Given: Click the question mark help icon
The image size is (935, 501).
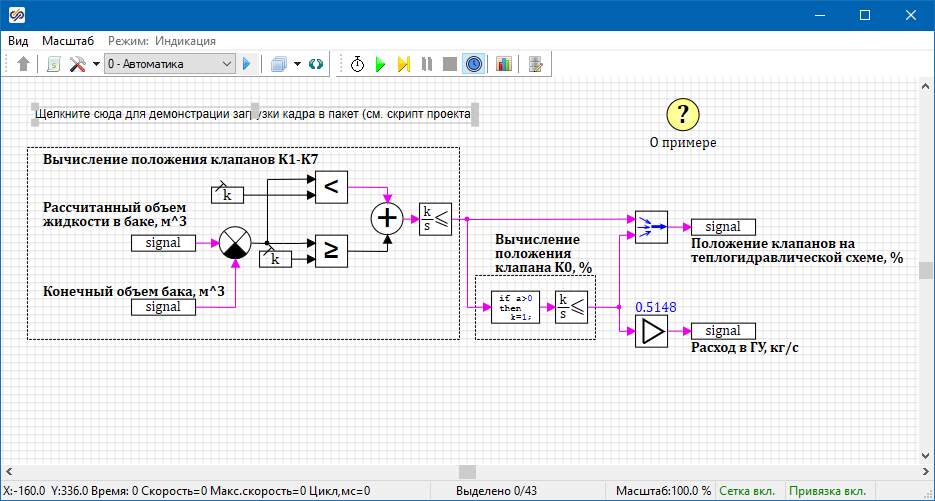Looking at the screenshot, I should point(682,115).
